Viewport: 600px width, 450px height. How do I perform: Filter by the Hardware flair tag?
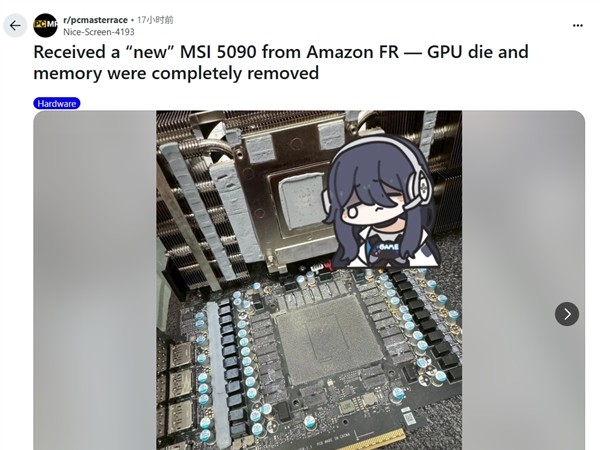pyautogui.click(x=57, y=103)
